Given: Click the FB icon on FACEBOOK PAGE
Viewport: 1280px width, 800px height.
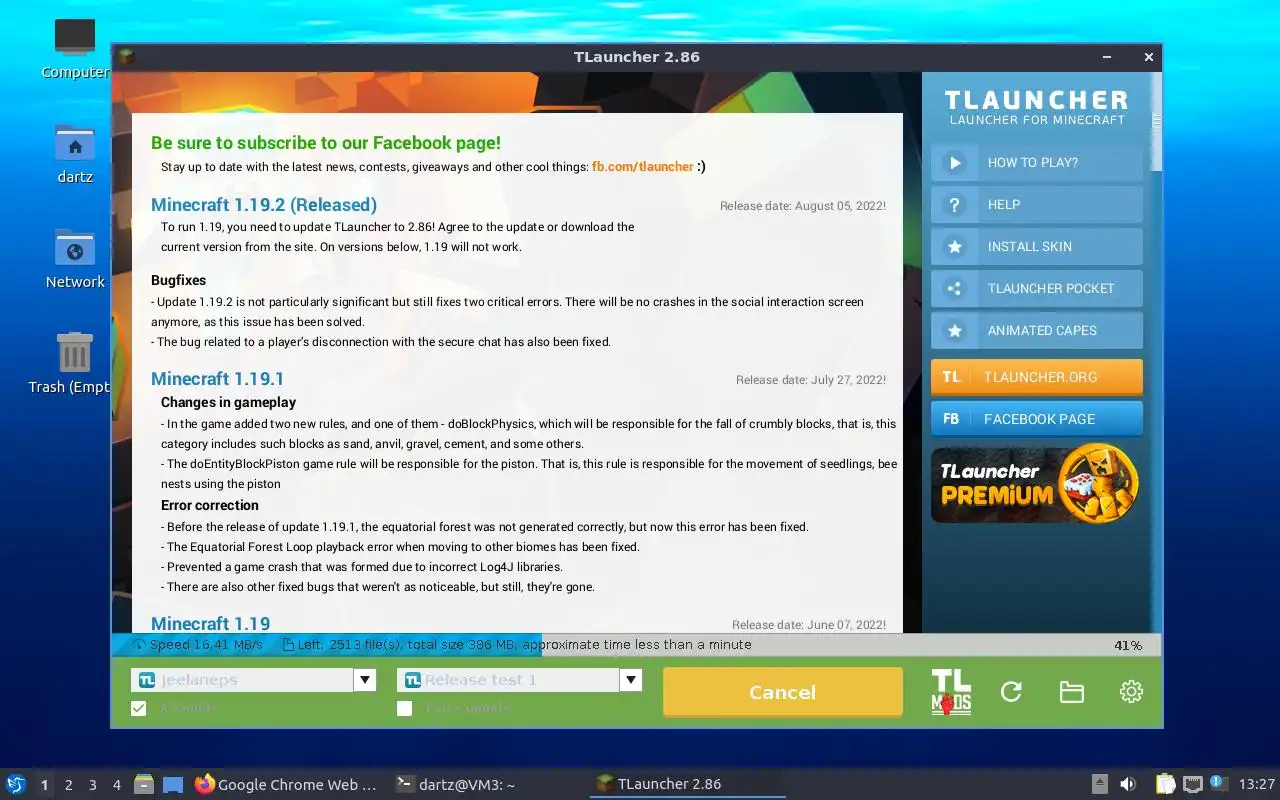Looking at the screenshot, I should click(x=951, y=419).
